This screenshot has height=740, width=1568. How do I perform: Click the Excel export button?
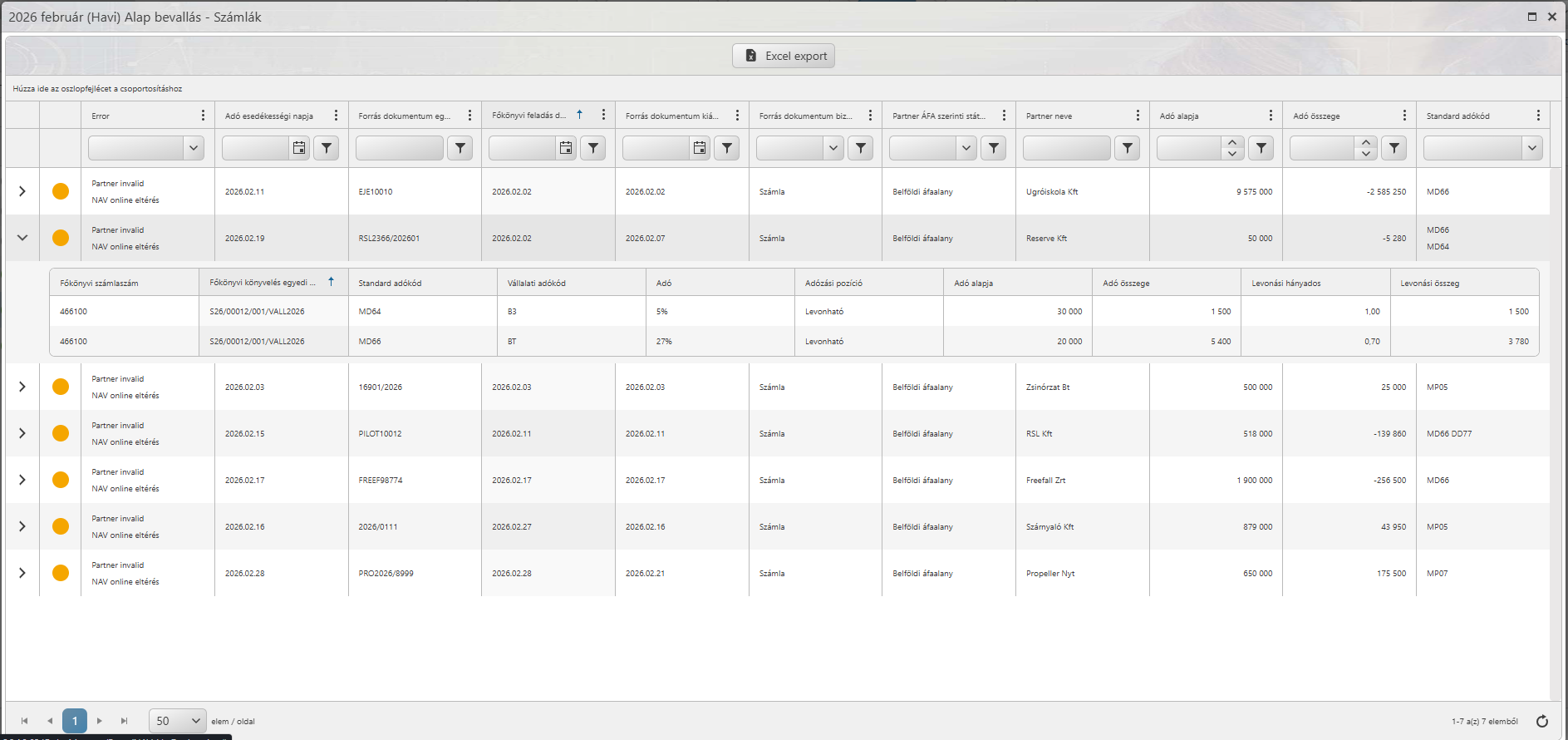tap(783, 56)
